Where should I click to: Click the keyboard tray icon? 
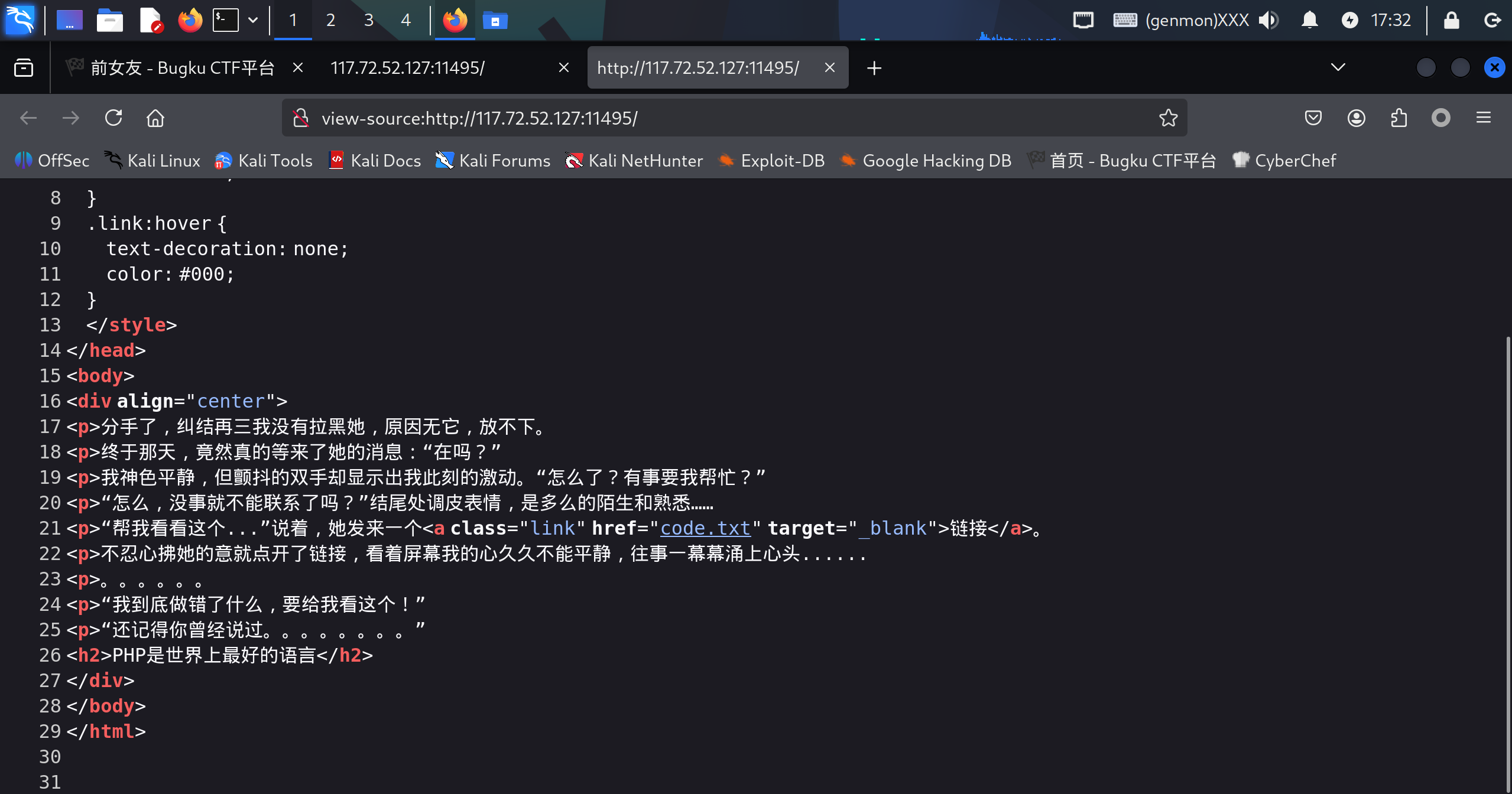tap(1125, 20)
